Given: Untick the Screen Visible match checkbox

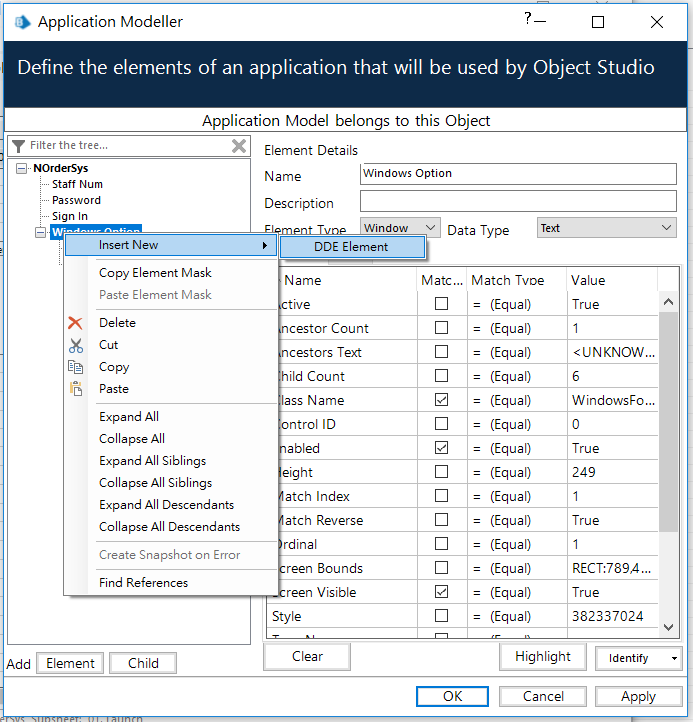Looking at the screenshot, I should (441, 592).
